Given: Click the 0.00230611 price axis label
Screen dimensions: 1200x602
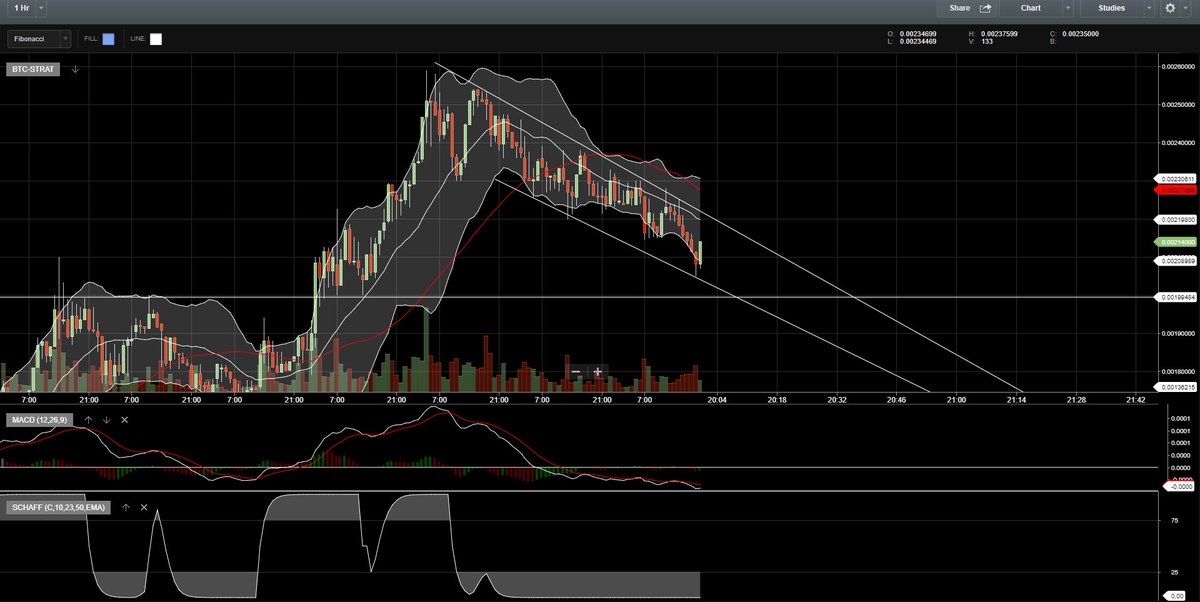Looking at the screenshot, I should click(1175, 178).
